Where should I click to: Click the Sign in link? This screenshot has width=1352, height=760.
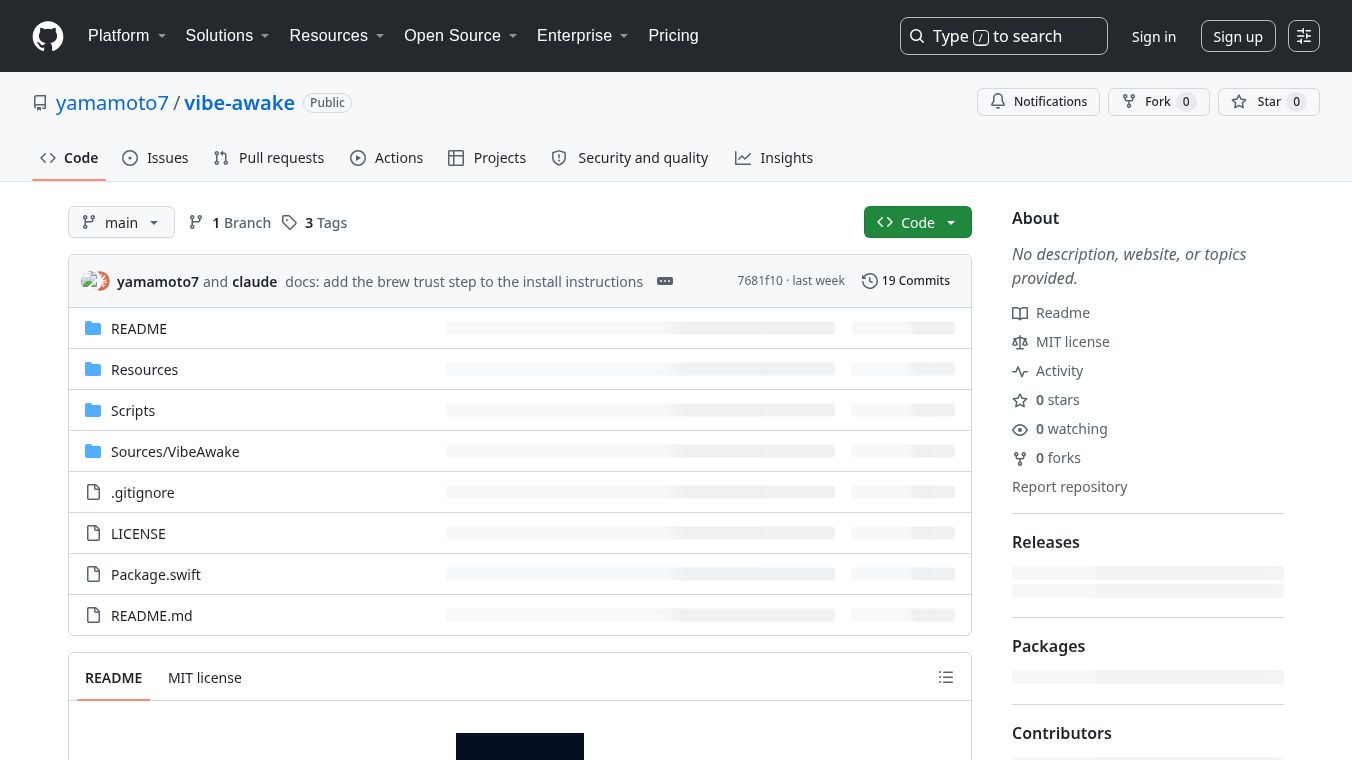pyautogui.click(x=1154, y=36)
